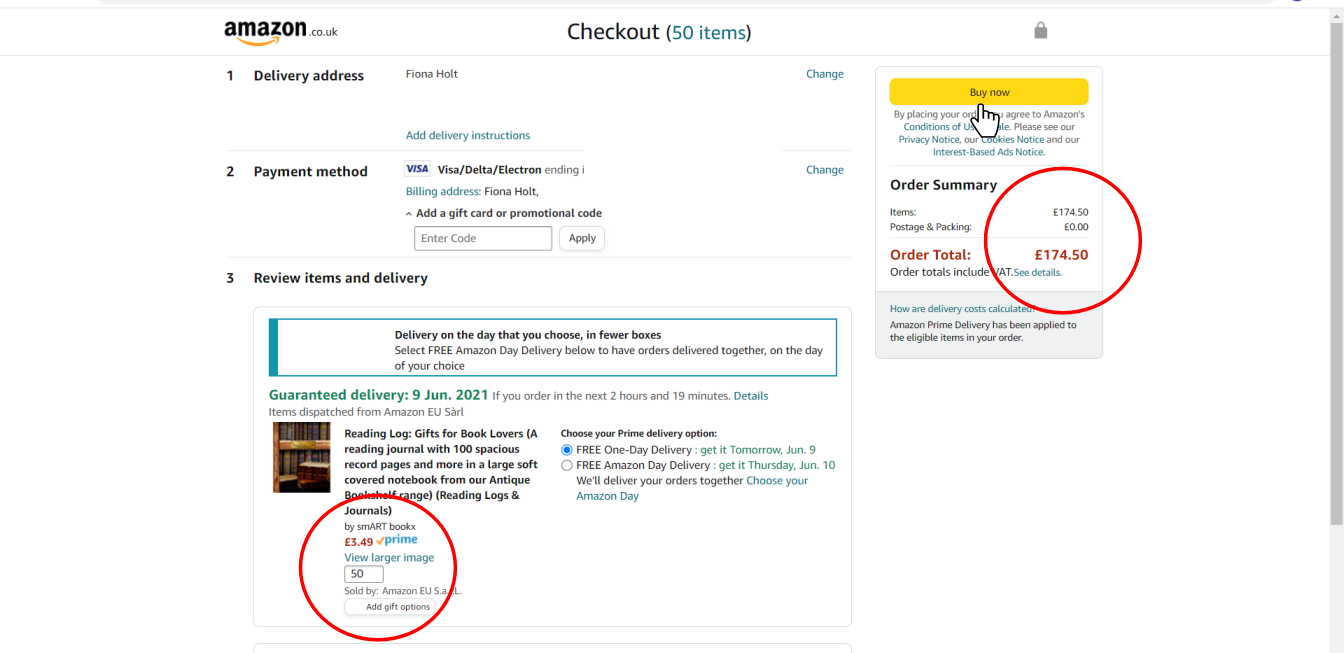
Task: Open the 50 items link in the header
Action: point(709,32)
